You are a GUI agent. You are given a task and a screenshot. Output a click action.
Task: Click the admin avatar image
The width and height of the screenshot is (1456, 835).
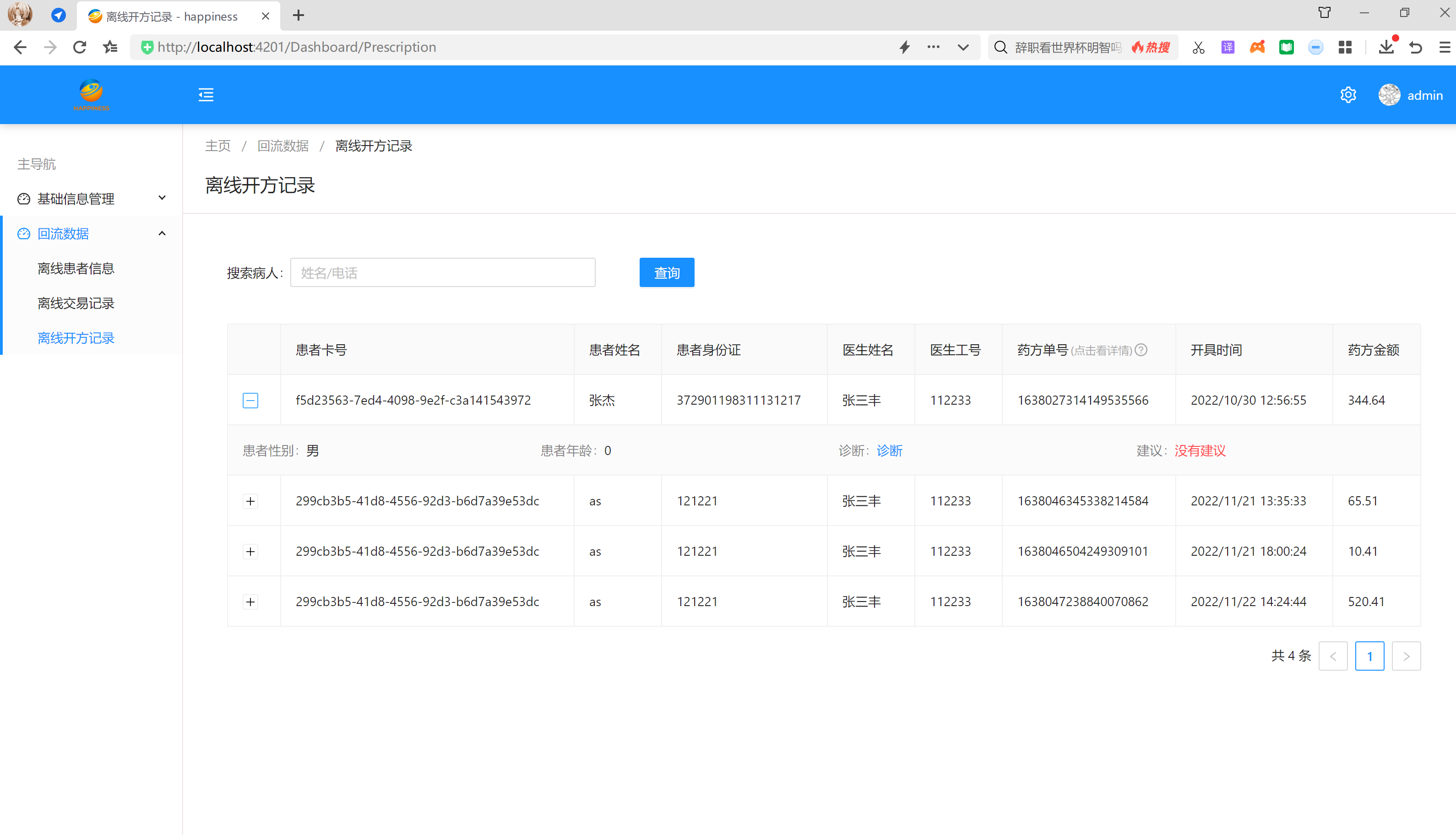(x=1390, y=95)
